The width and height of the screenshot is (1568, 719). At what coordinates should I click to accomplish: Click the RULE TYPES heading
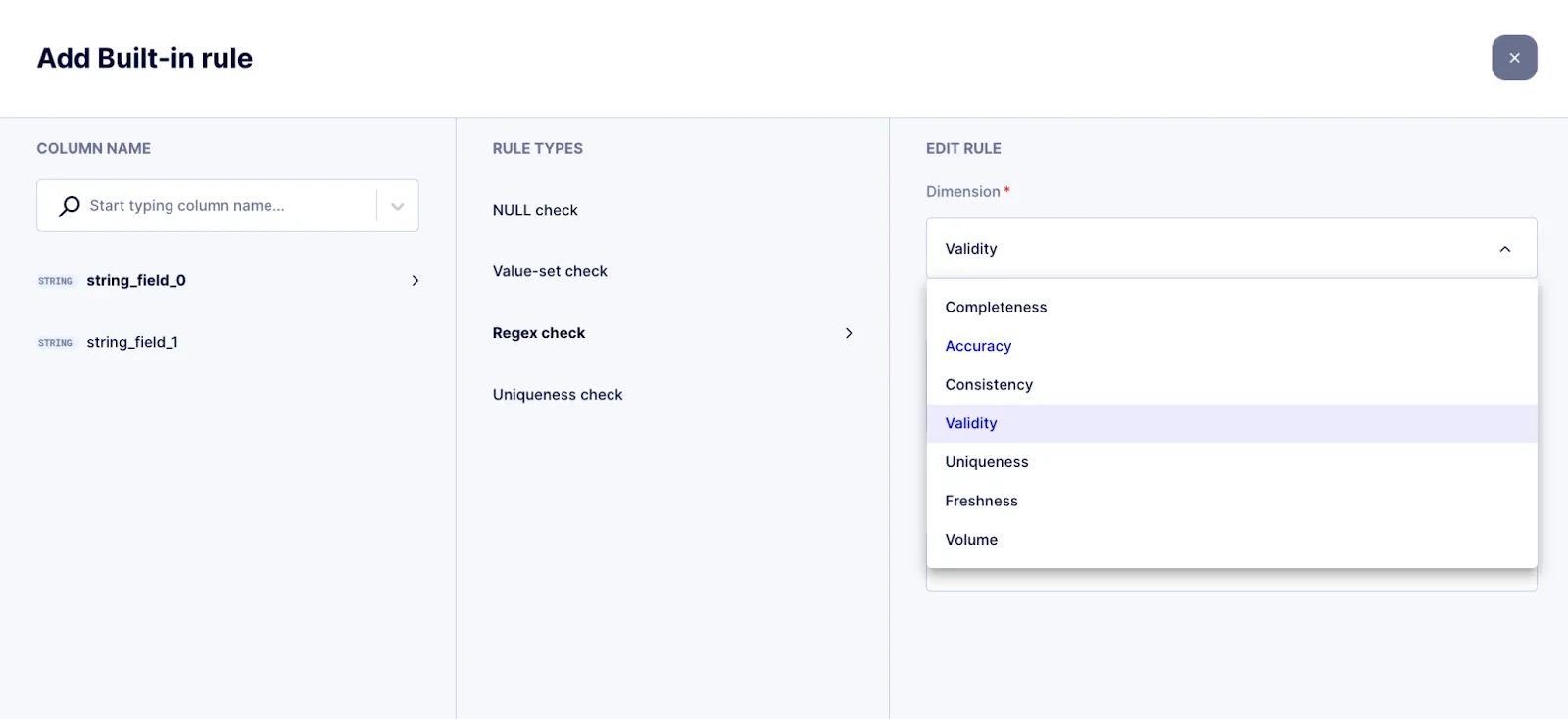[x=538, y=148]
